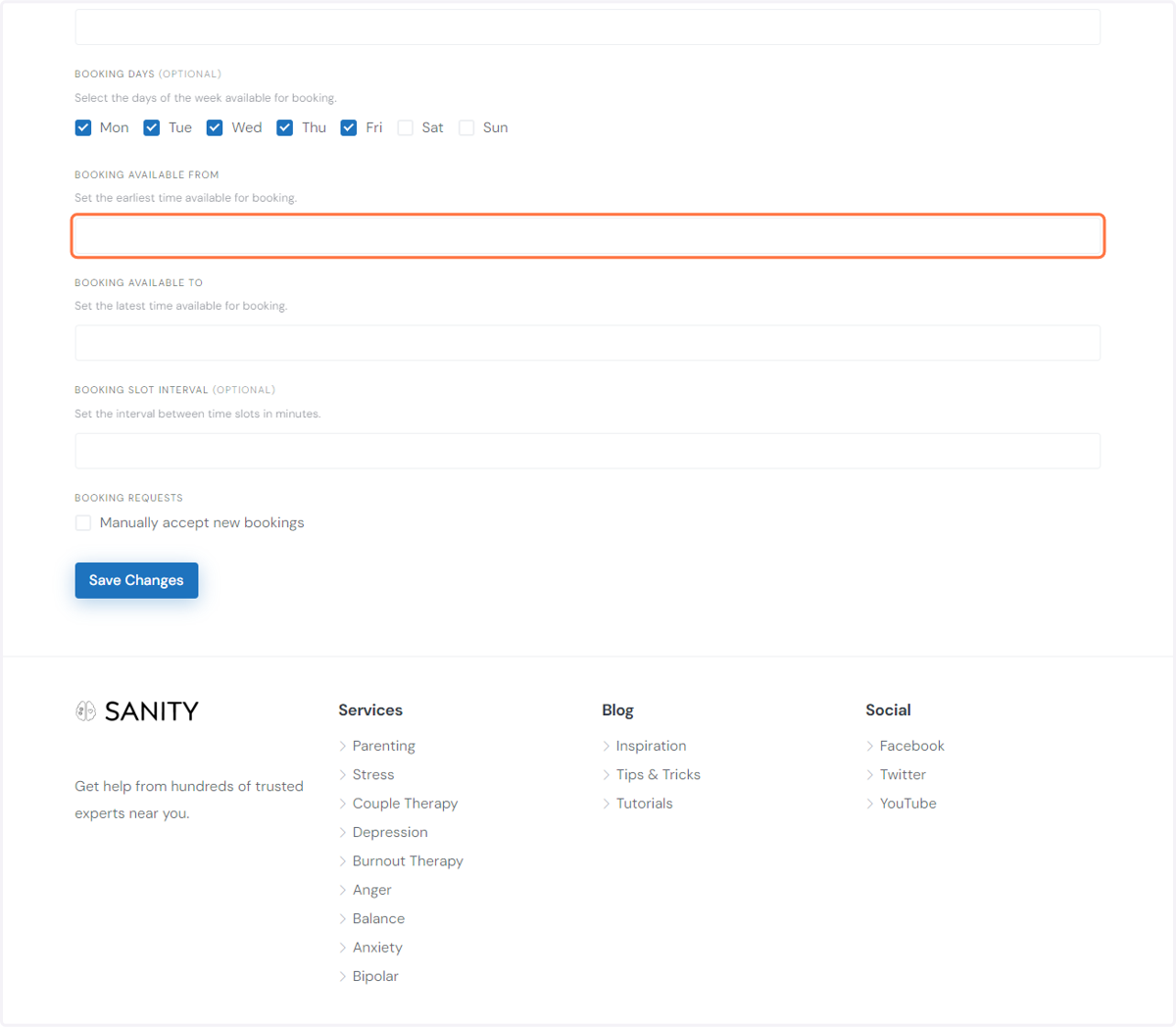This screenshot has width=1176, height=1027.
Task: Open the Tutorials blog link
Action: click(x=644, y=804)
